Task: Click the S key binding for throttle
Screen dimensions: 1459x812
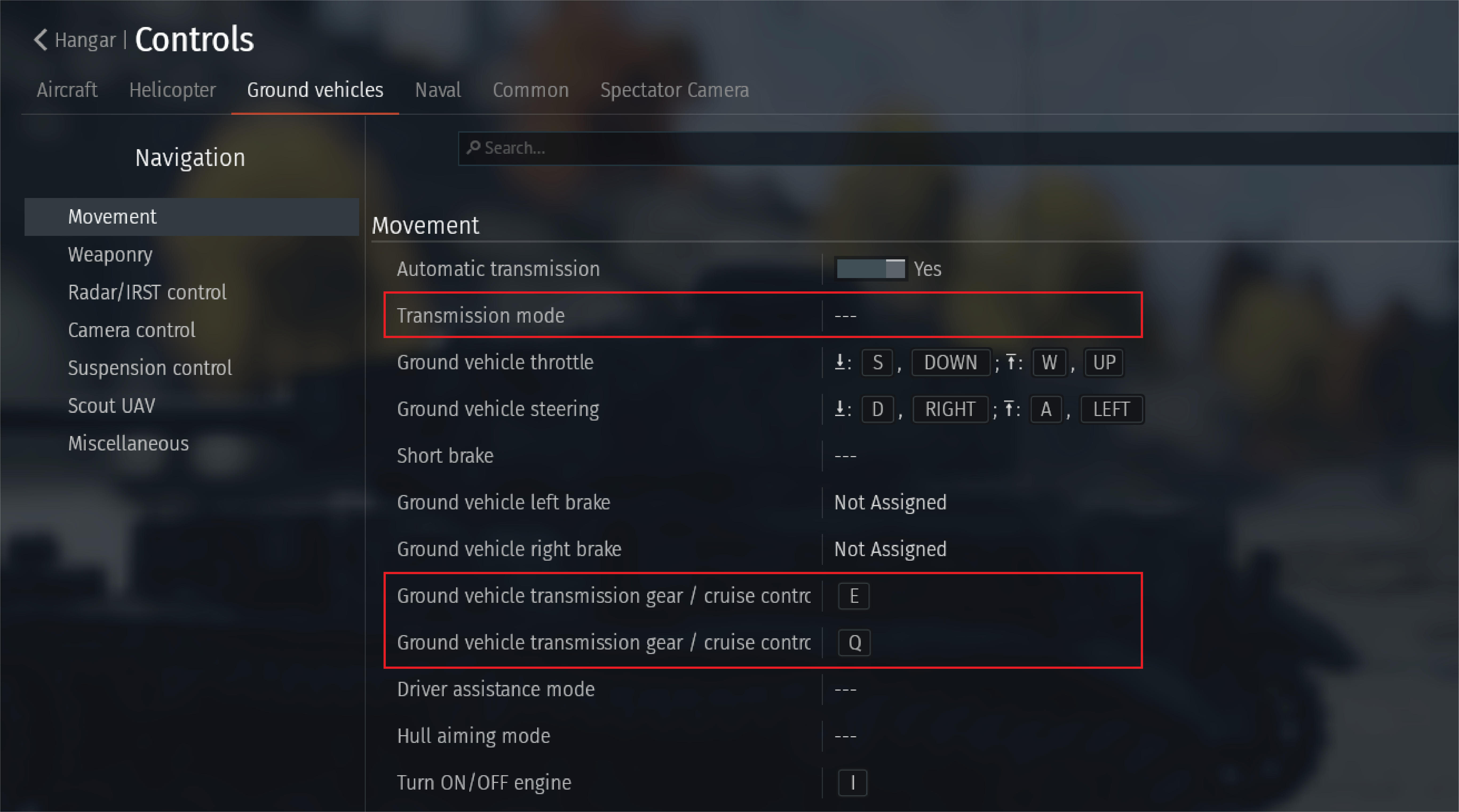Action: [x=877, y=362]
